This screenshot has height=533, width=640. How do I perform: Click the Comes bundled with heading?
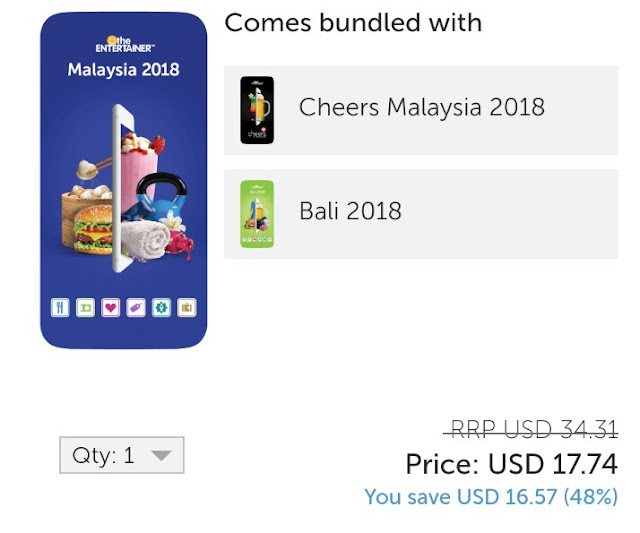point(353,22)
